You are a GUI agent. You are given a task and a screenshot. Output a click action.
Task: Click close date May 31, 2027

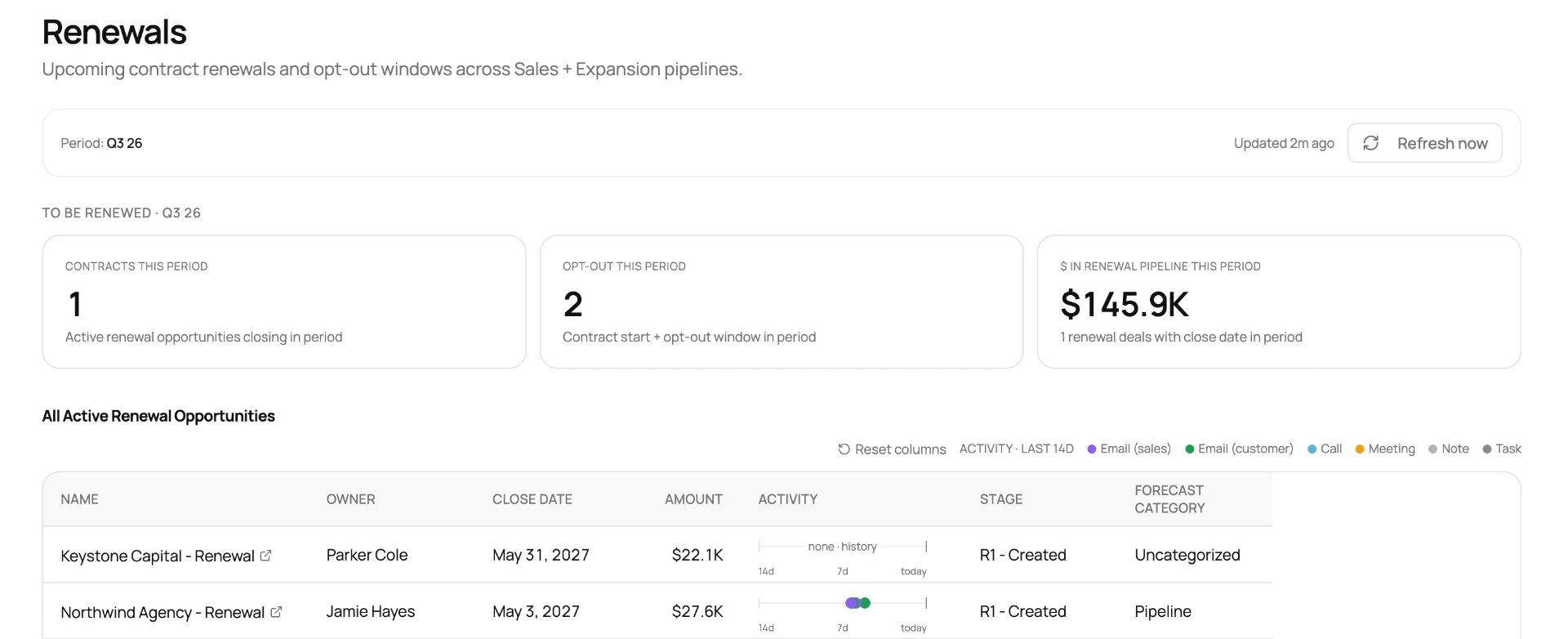(541, 555)
